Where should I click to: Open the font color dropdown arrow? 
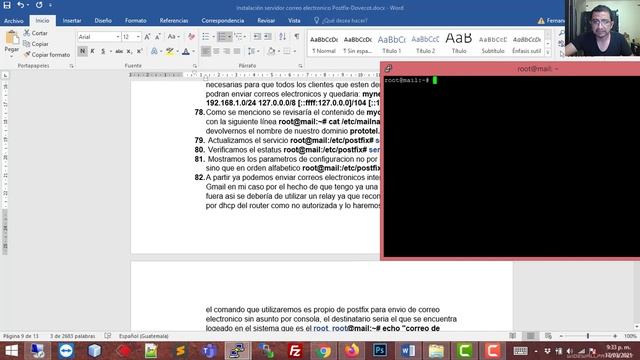(193, 51)
